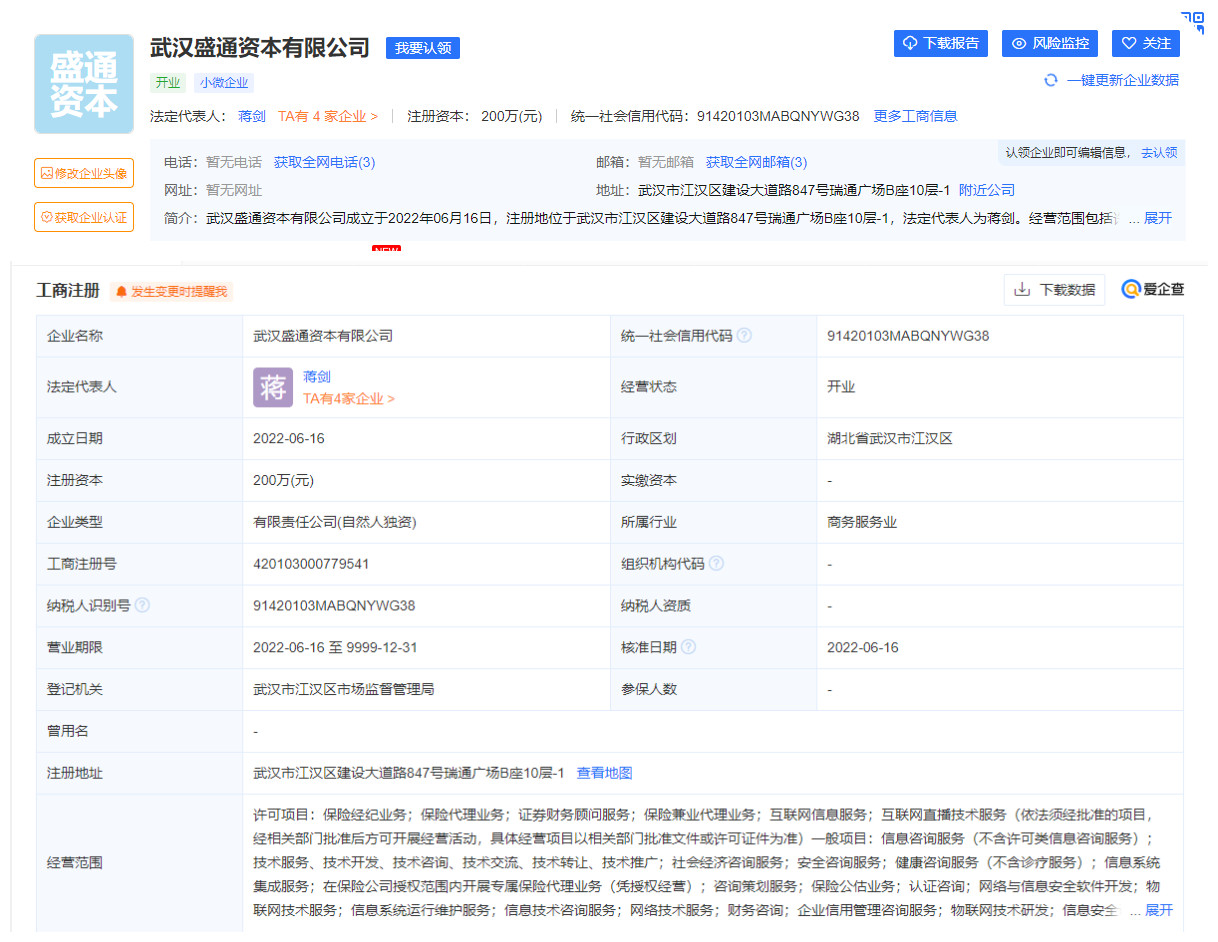Viewport: 1218px width, 942px height.
Task: Click help icon next to 核准日期
Action: tap(689, 648)
